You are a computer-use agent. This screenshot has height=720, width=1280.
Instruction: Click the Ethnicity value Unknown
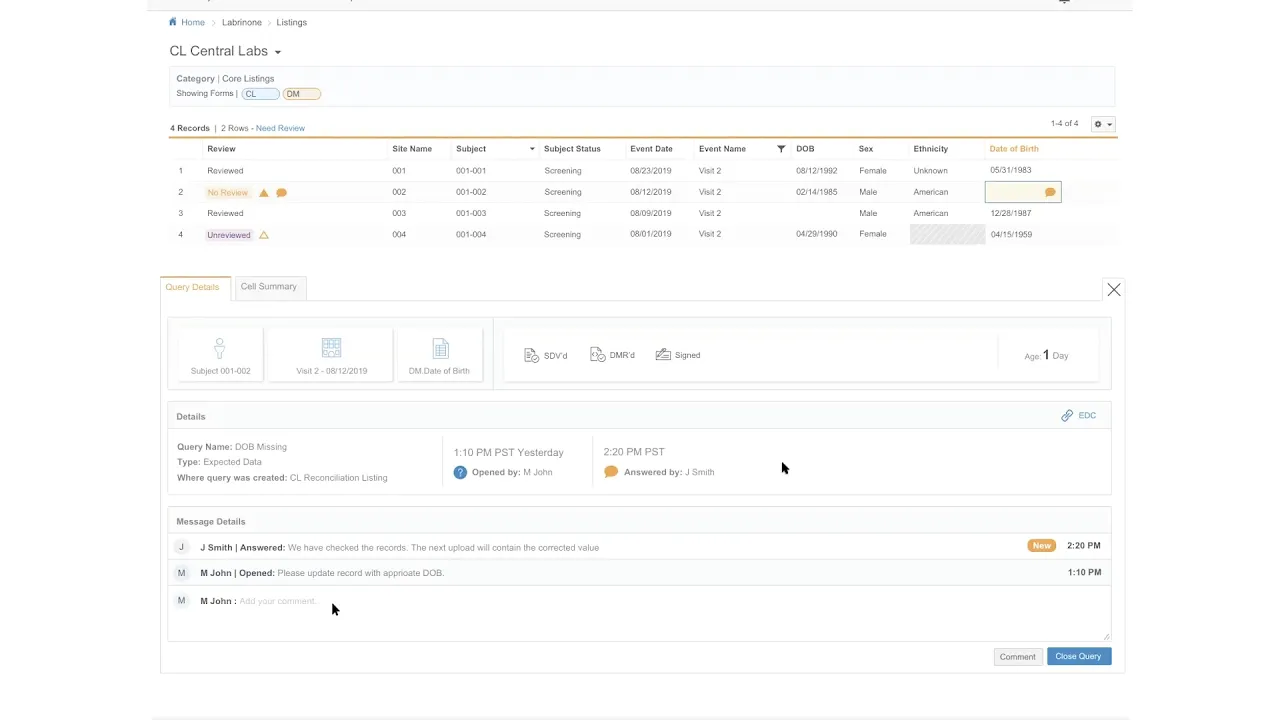click(x=930, y=171)
